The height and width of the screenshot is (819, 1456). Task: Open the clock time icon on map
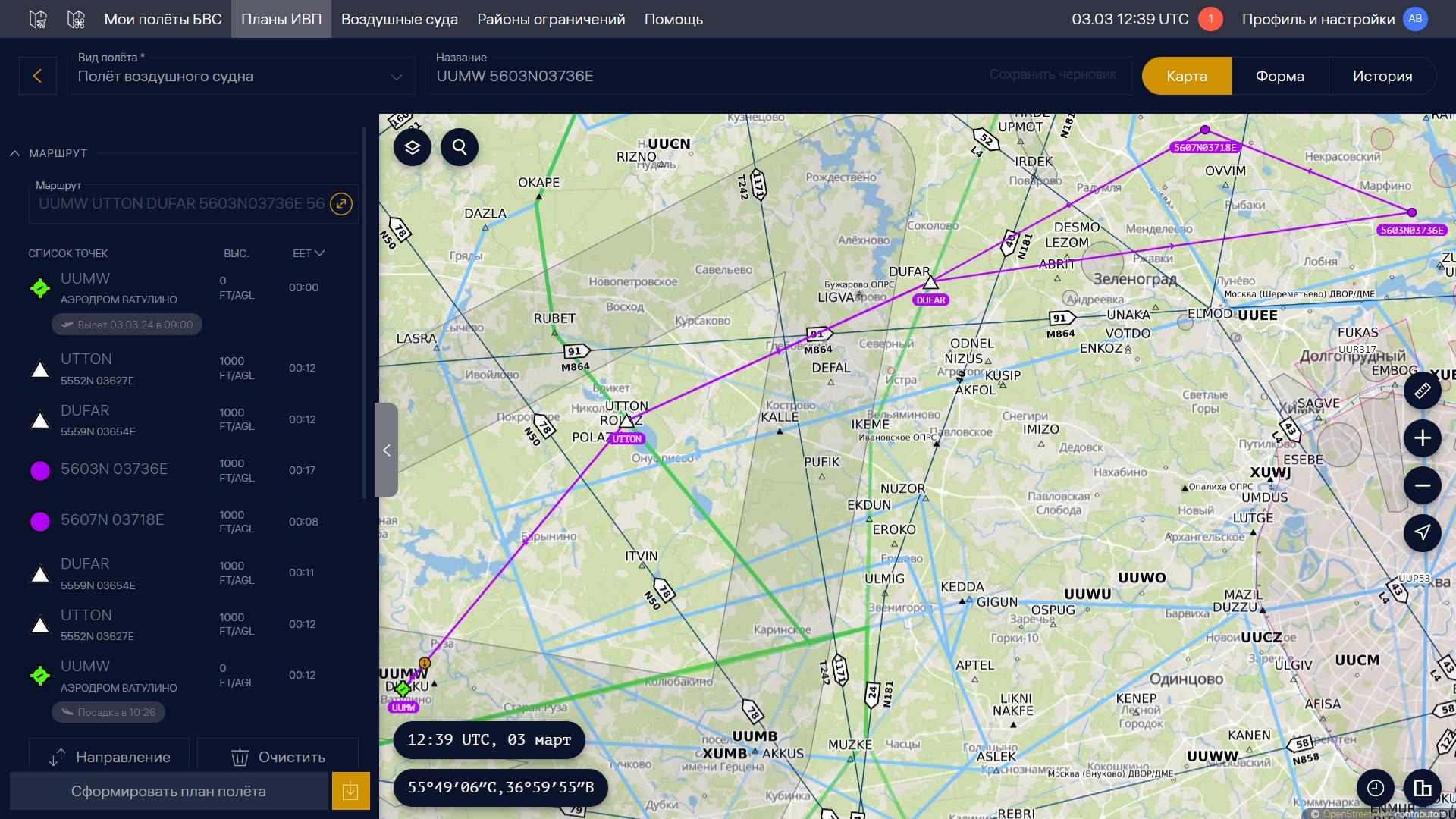coord(1375,788)
